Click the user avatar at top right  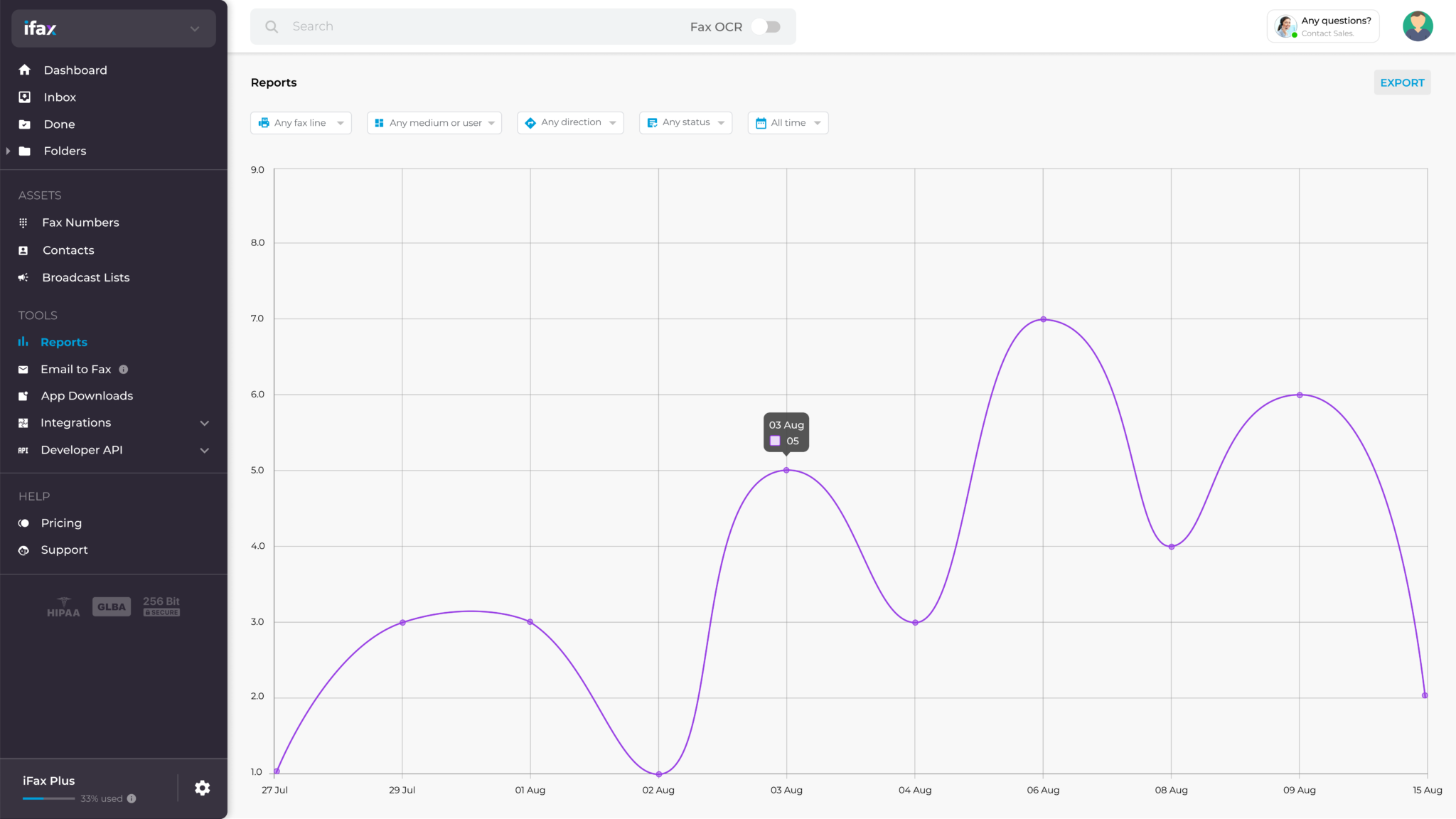pyautogui.click(x=1418, y=26)
